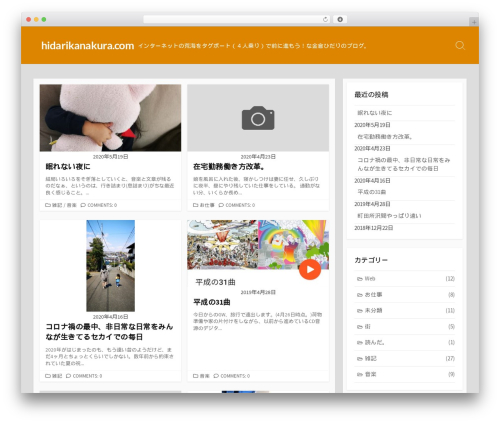Select the お仕事 category in sidebar

(x=373, y=295)
